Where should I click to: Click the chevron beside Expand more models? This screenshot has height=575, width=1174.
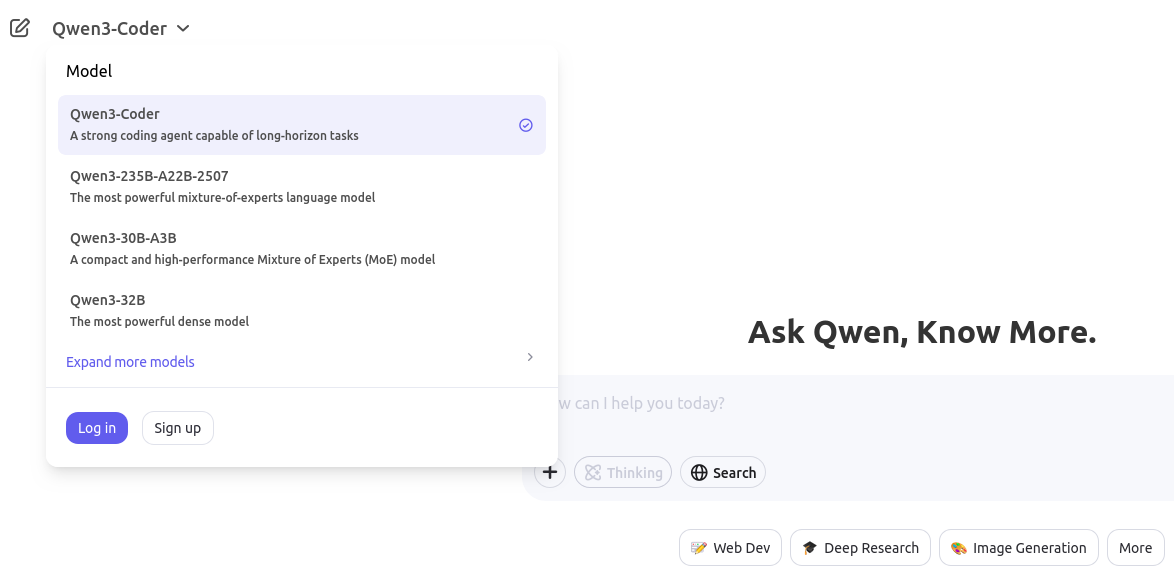coord(530,357)
